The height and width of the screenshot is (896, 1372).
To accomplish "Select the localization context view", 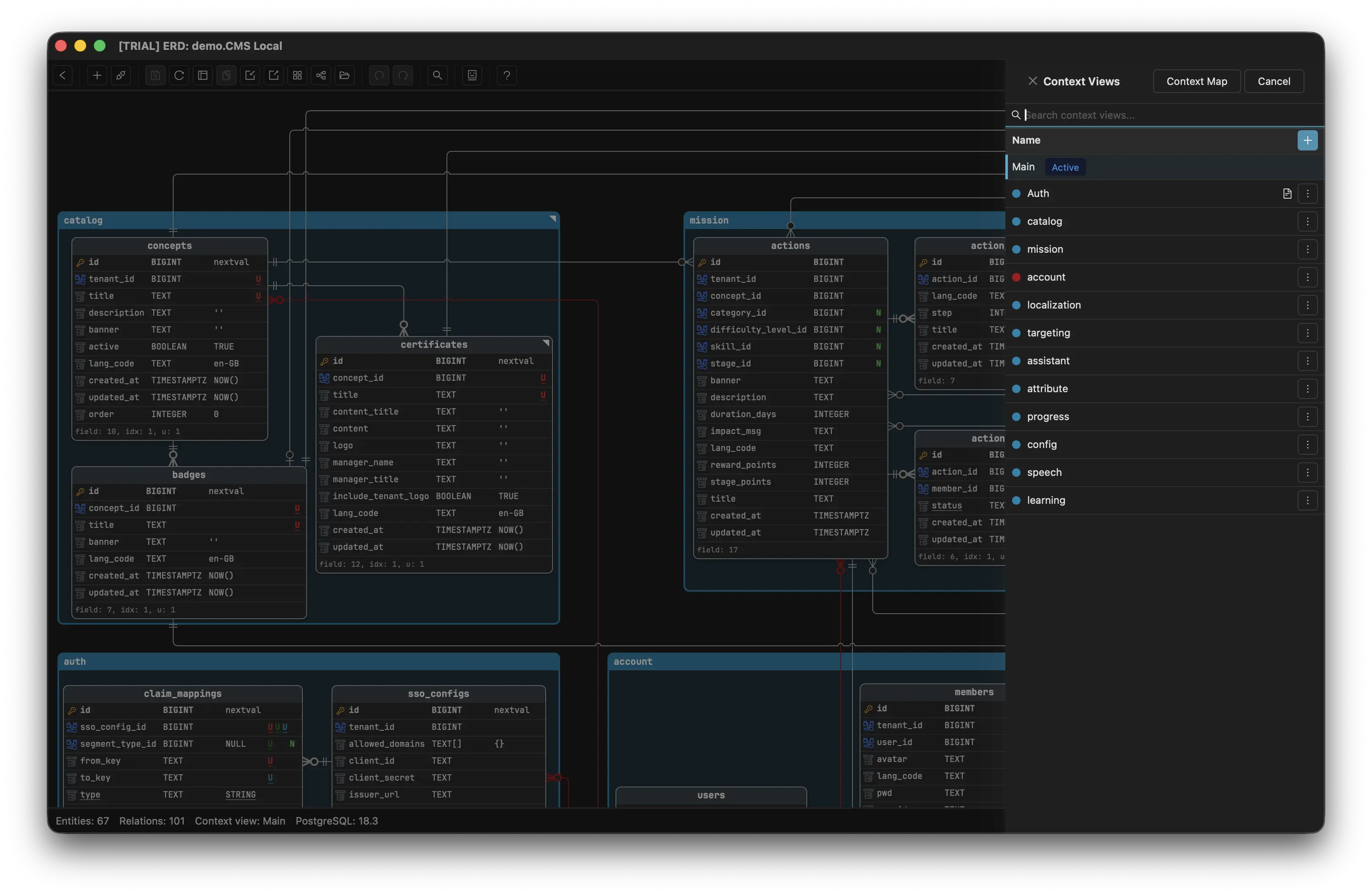I will coord(1165,305).
